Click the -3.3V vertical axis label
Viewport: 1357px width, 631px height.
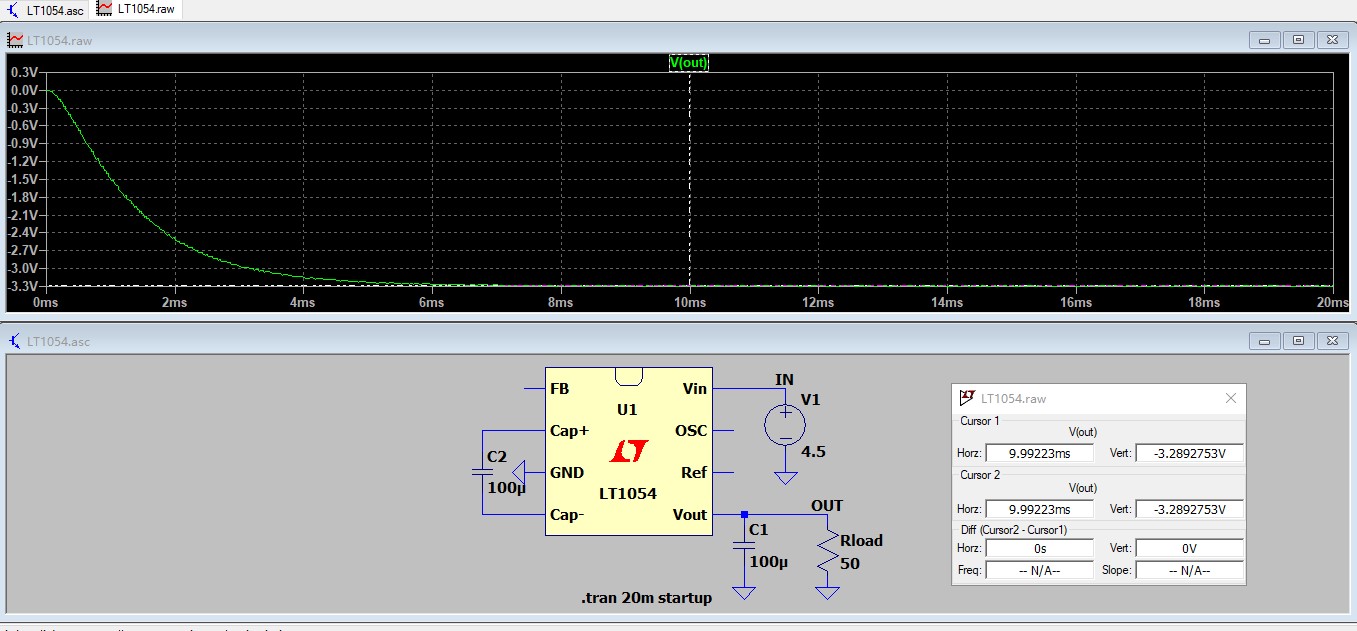23,286
